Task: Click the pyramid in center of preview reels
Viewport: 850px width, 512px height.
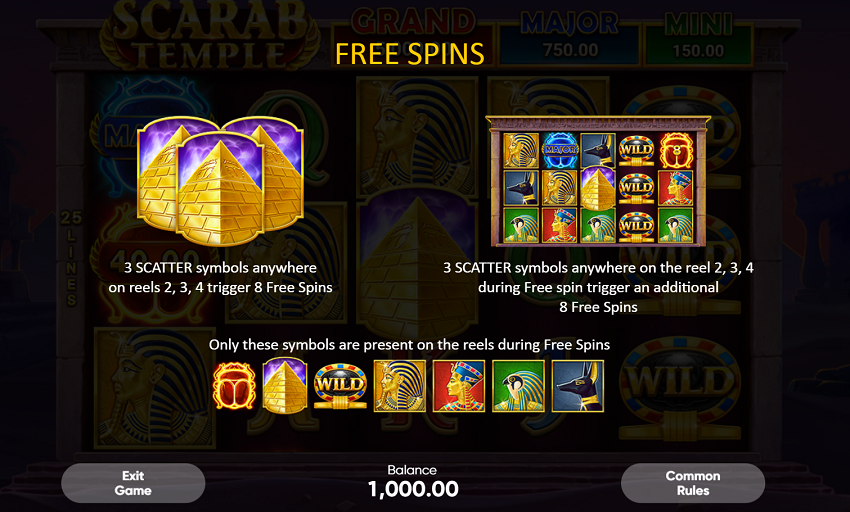Action: click(598, 188)
